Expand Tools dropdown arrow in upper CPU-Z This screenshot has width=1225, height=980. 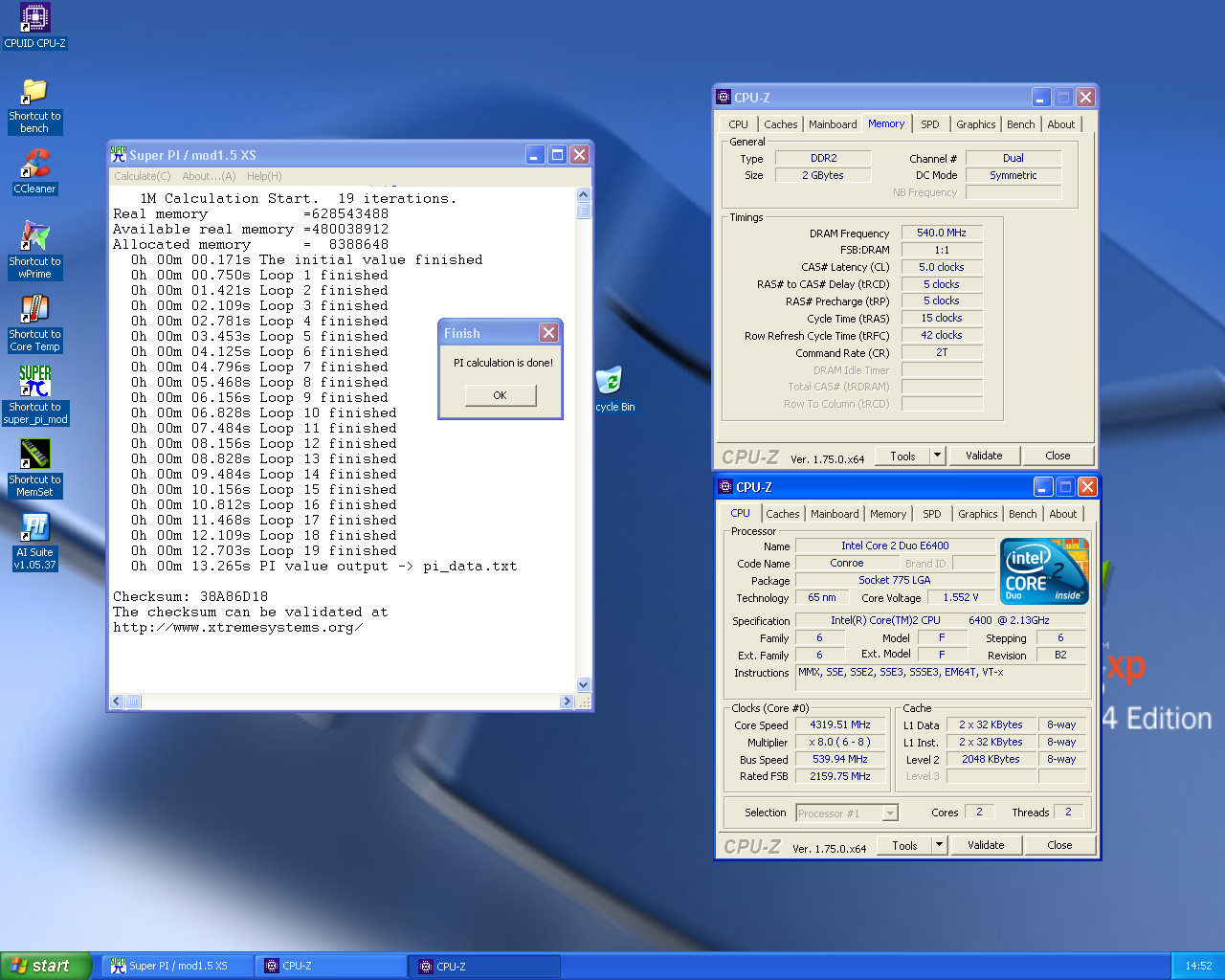point(938,457)
